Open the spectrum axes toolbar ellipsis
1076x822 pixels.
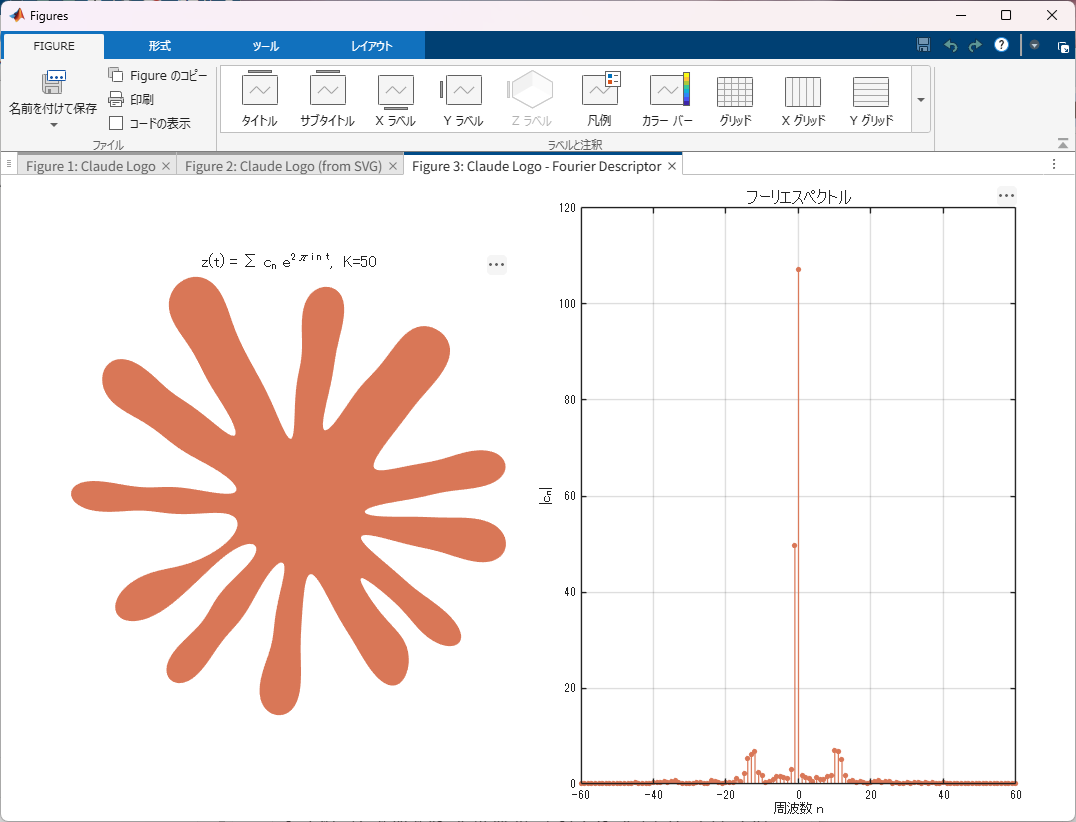point(1006,196)
